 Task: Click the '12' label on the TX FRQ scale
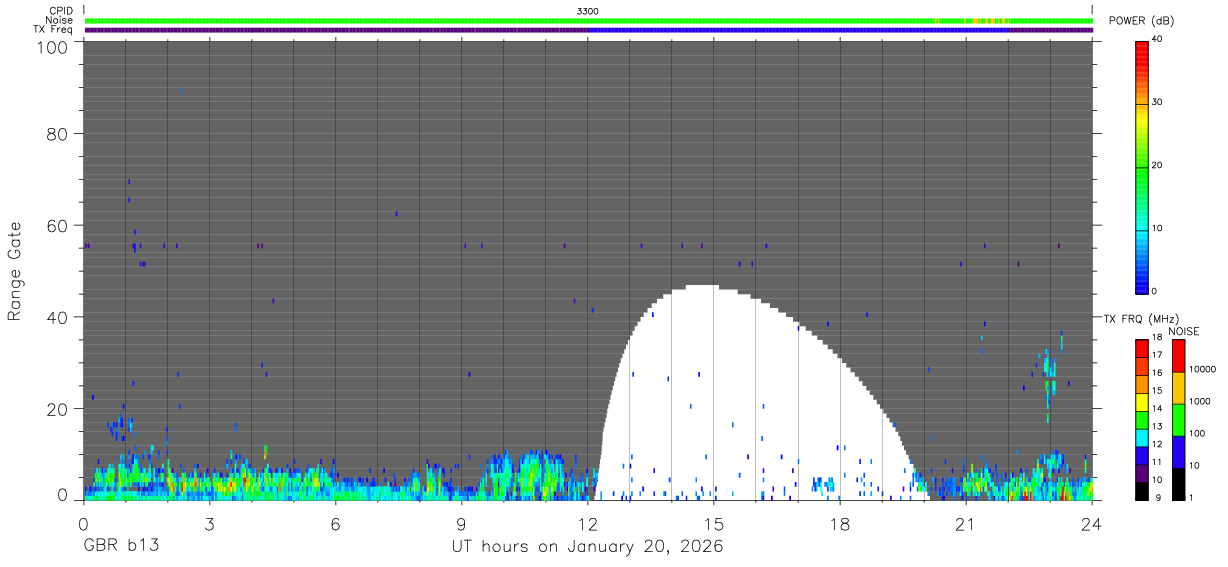pyautogui.click(x=1156, y=444)
